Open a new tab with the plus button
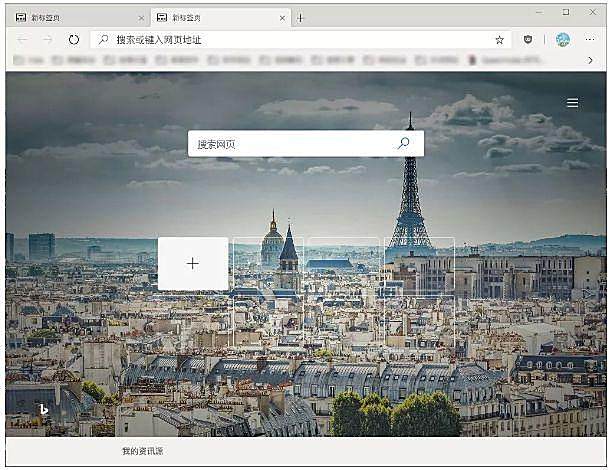610x470 pixels. point(300,18)
